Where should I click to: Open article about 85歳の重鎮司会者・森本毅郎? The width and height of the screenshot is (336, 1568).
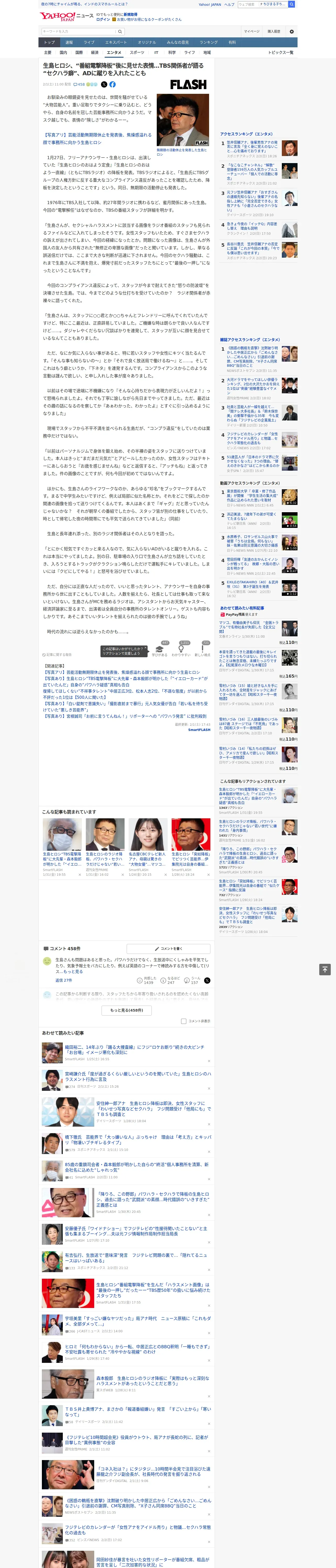[x=137, y=1167]
